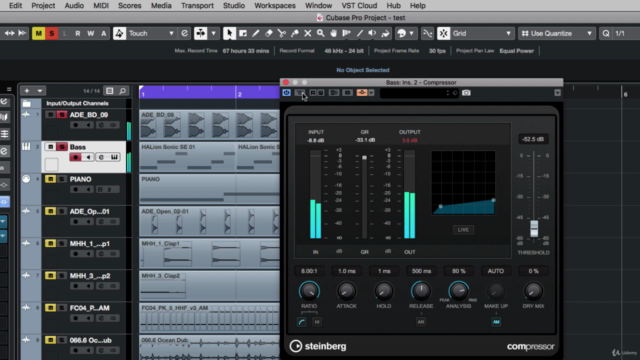Click the e edit button right of Touch
The height and width of the screenshot is (360, 640).
click(x=184, y=33)
